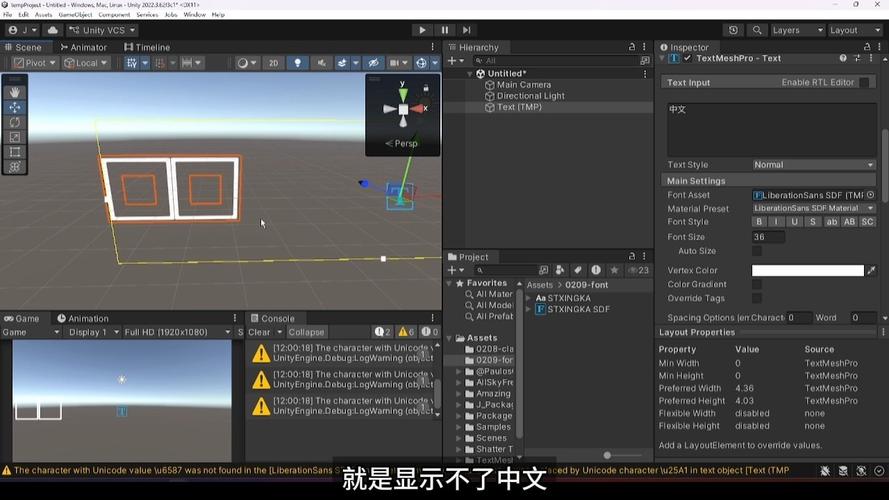Filter console by error count

430,332
